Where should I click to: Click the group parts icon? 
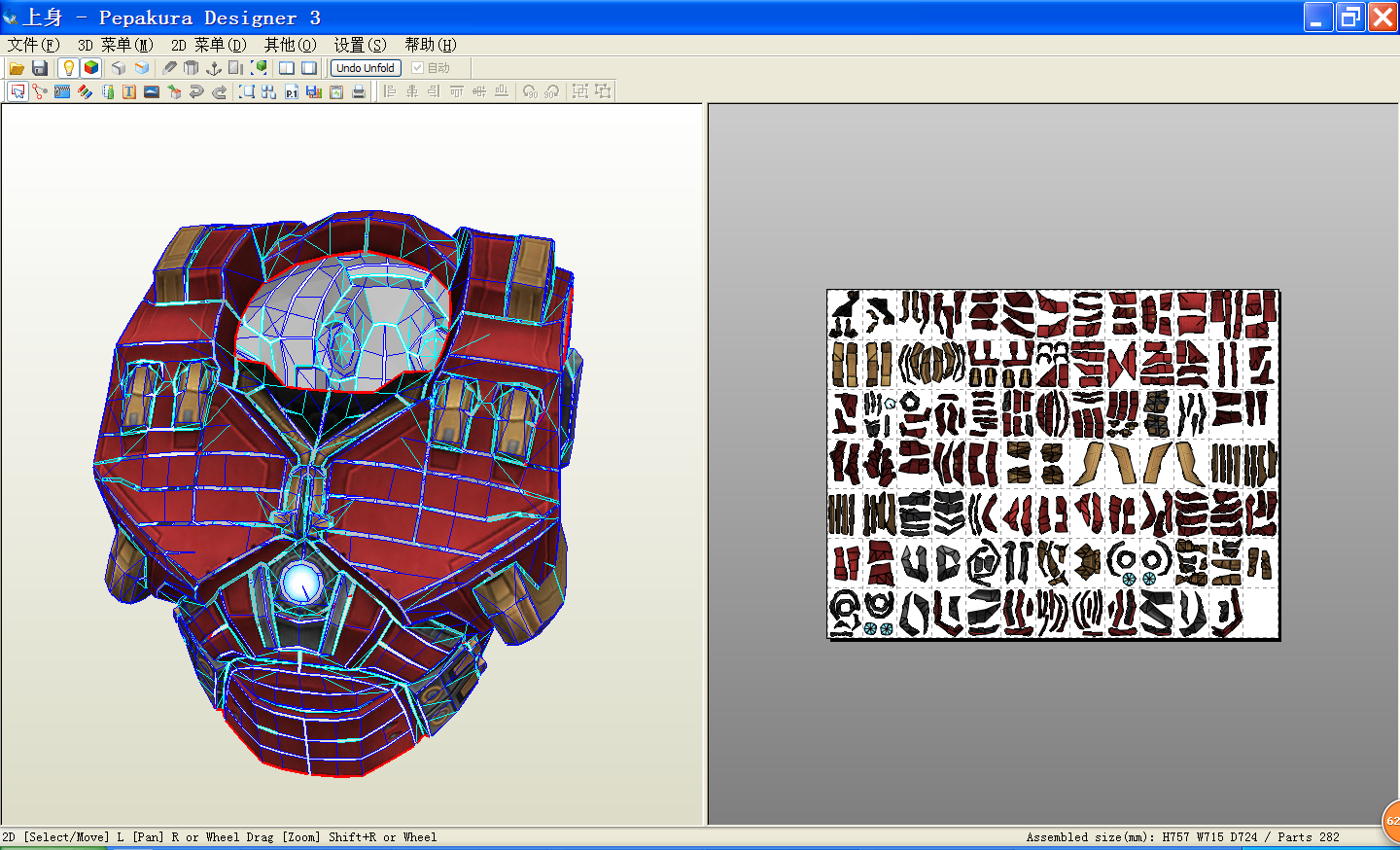580,91
